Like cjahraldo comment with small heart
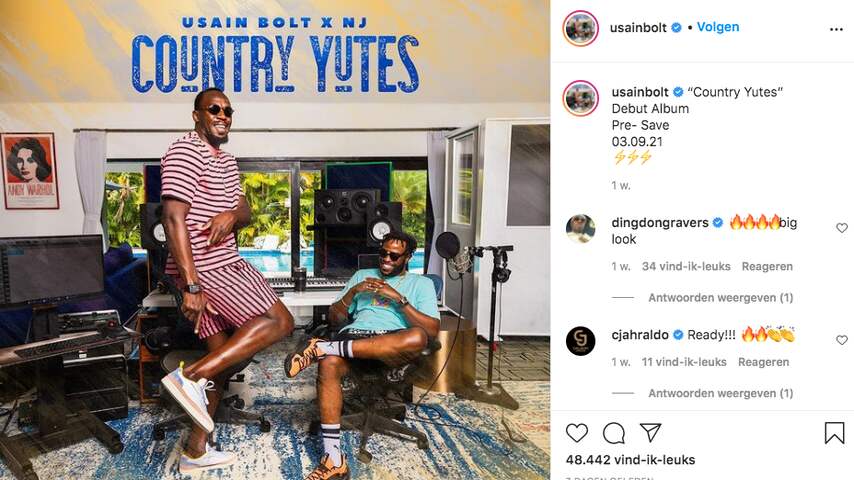 click(x=841, y=340)
